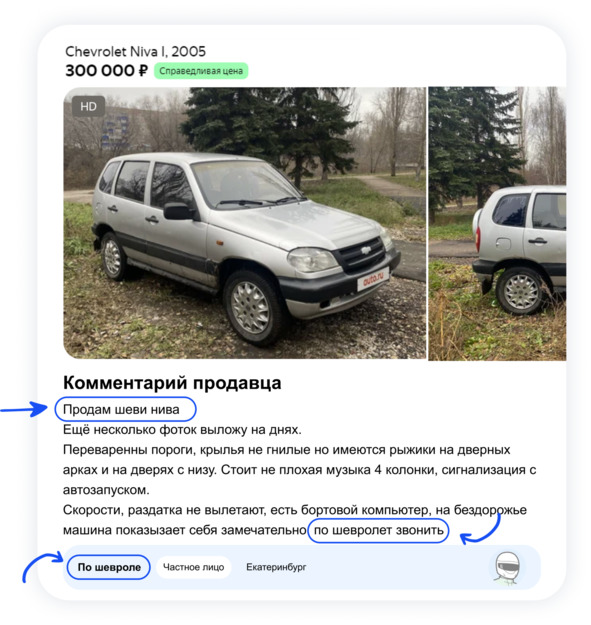Click the front wheel of the Niva
The image size is (591, 625).
(251, 307)
